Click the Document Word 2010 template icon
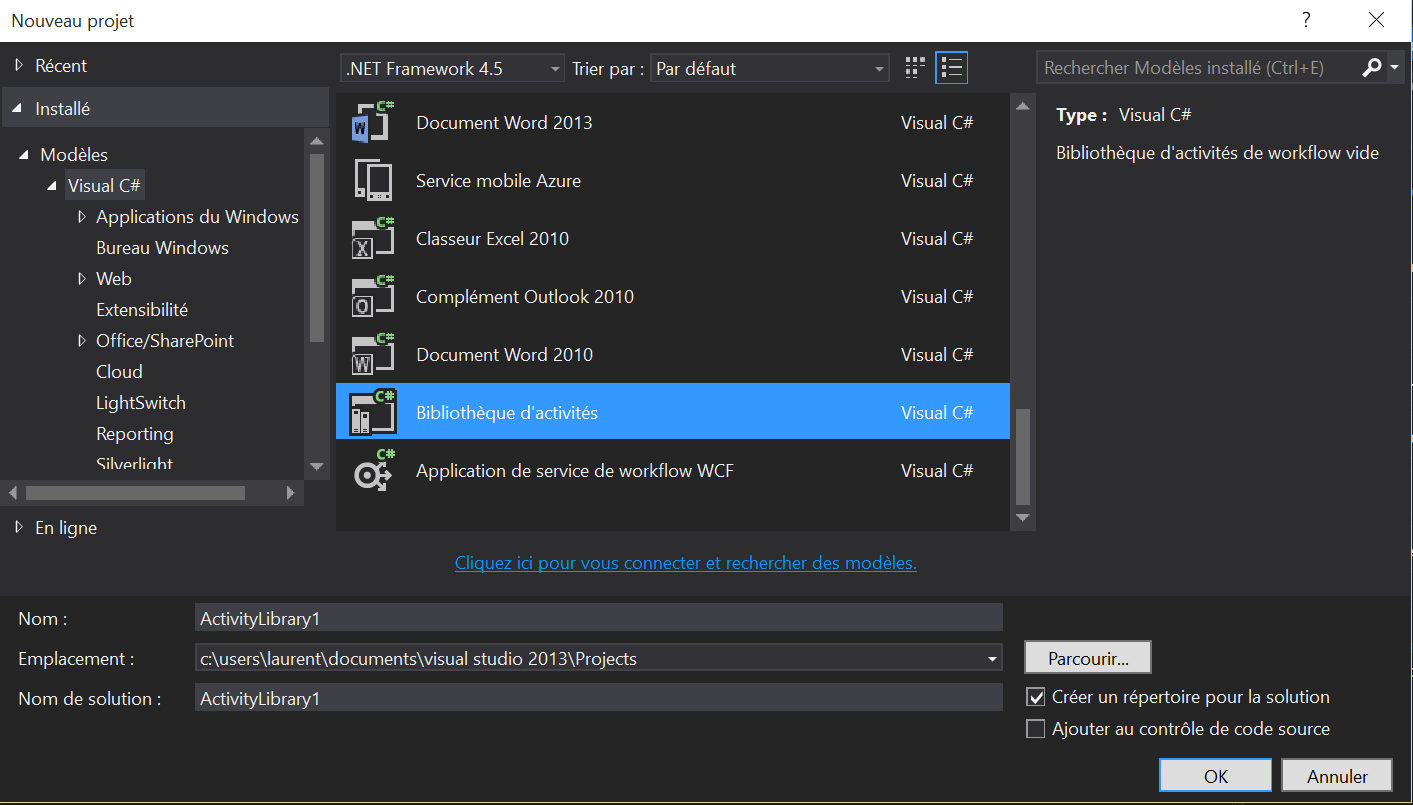 374,354
